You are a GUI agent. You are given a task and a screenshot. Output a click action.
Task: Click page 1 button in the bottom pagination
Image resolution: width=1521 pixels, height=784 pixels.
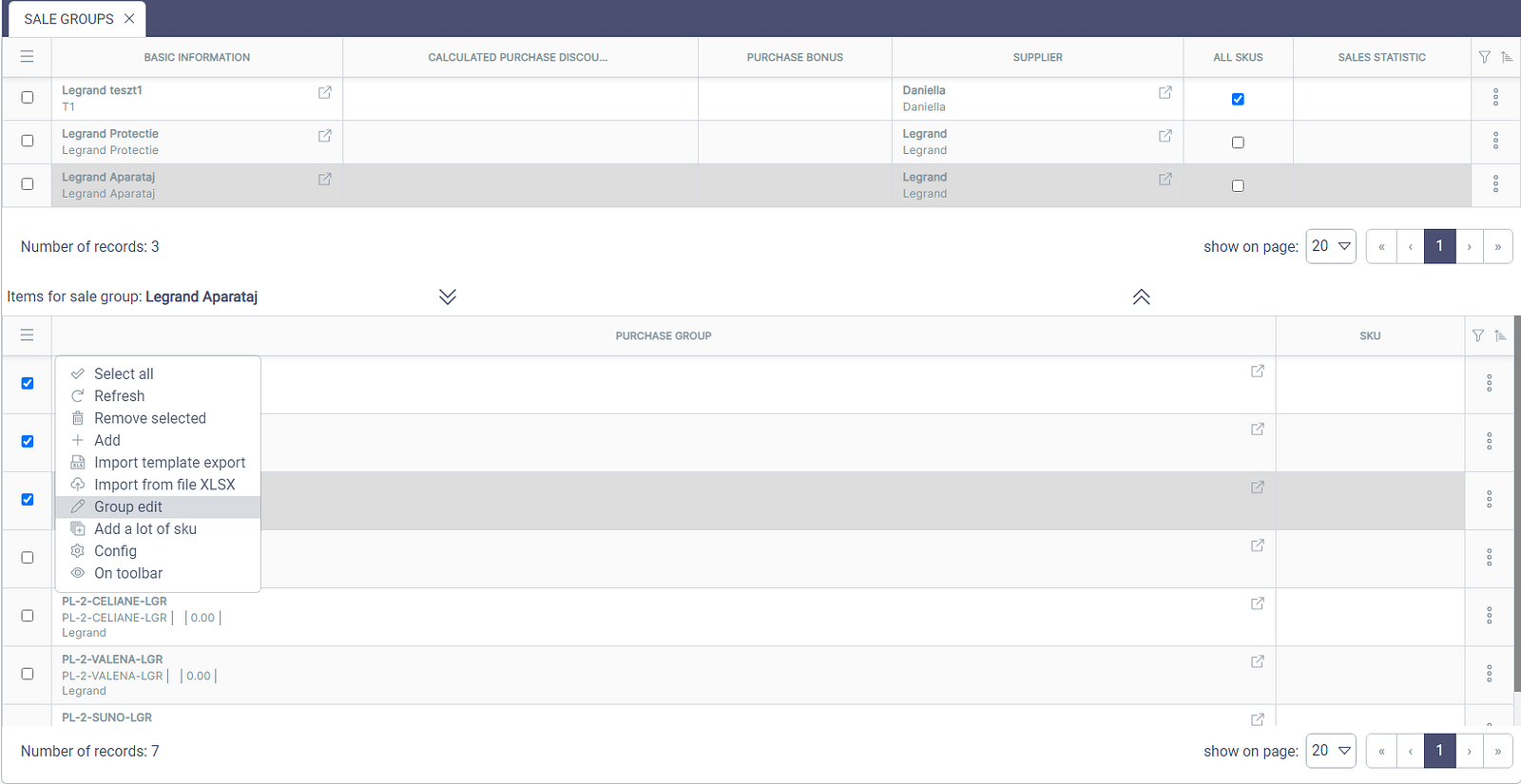[x=1439, y=751]
